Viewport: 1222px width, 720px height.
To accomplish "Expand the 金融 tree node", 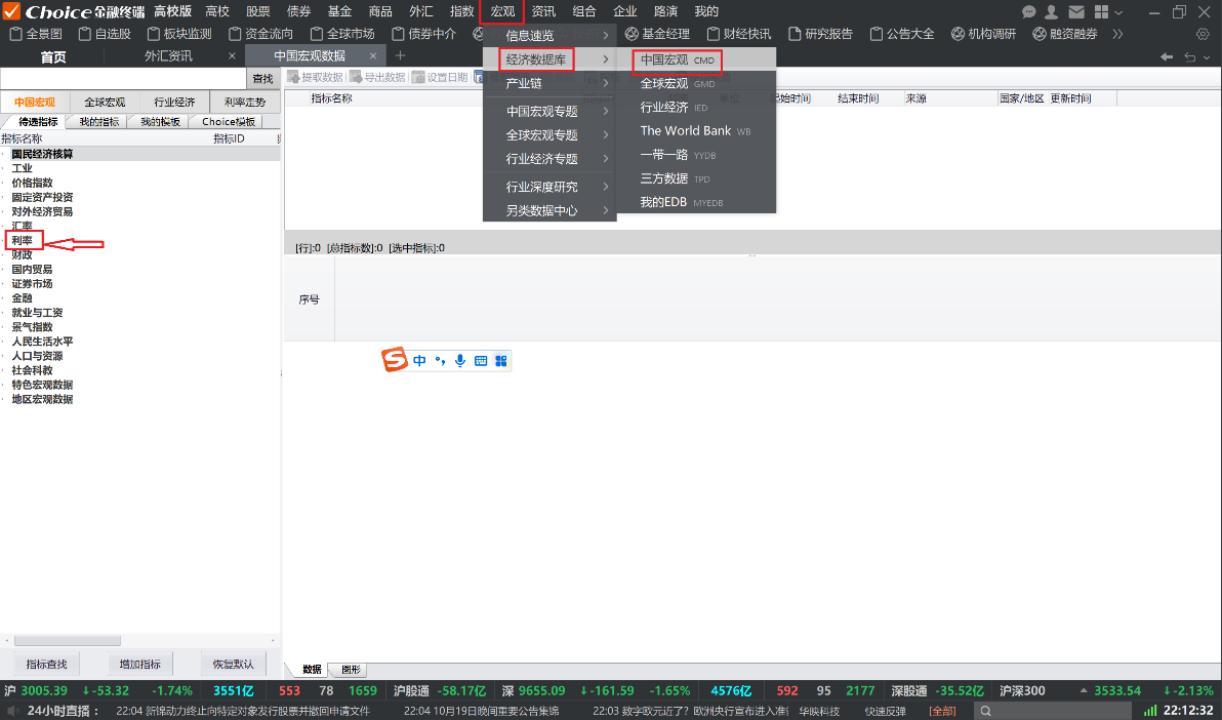I will (x=22, y=298).
